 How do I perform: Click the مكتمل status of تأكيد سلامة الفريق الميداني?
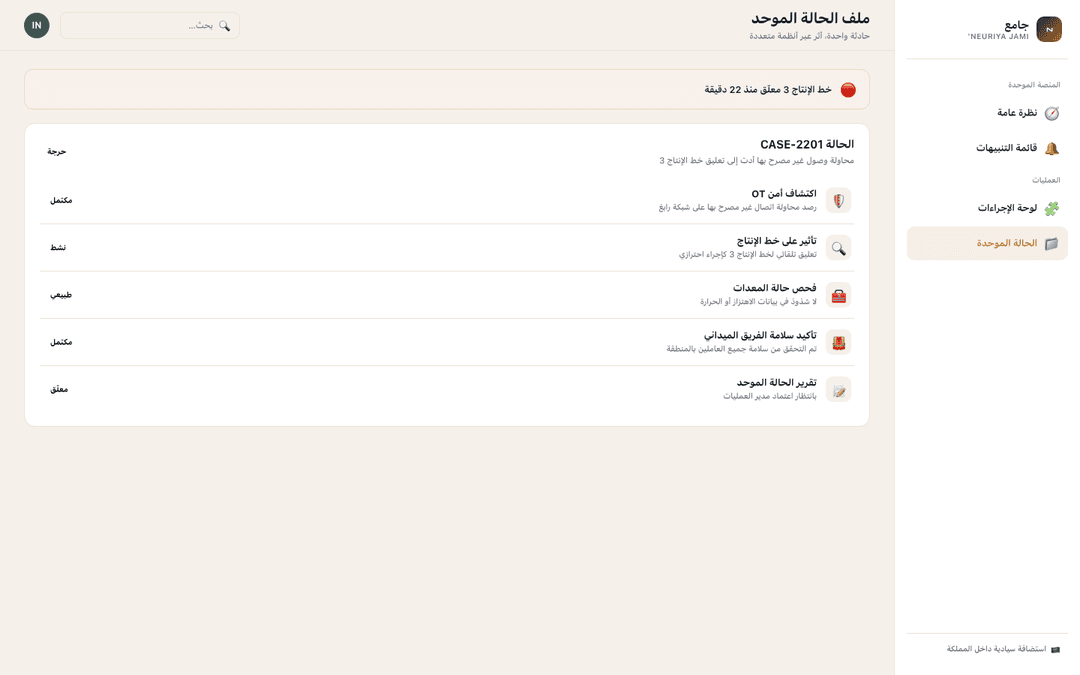tap(61, 342)
